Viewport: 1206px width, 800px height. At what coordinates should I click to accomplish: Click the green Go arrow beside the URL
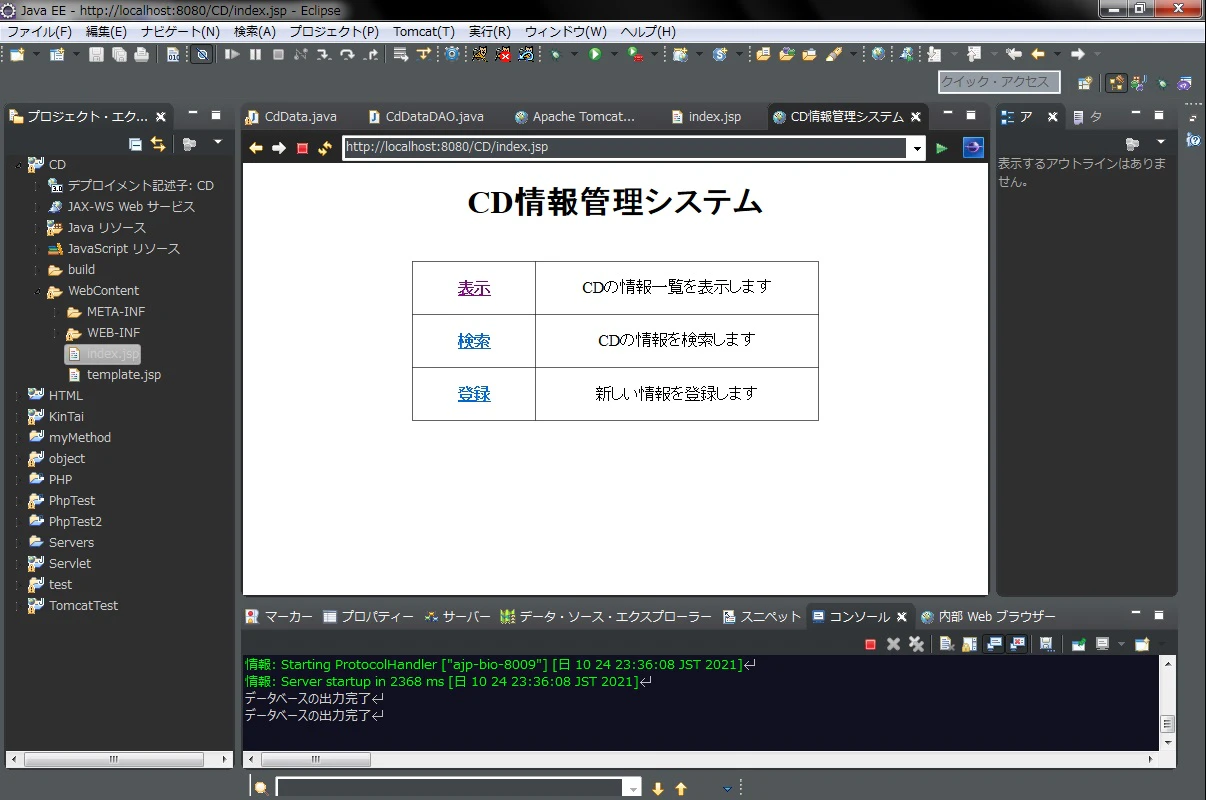(942, 148)
